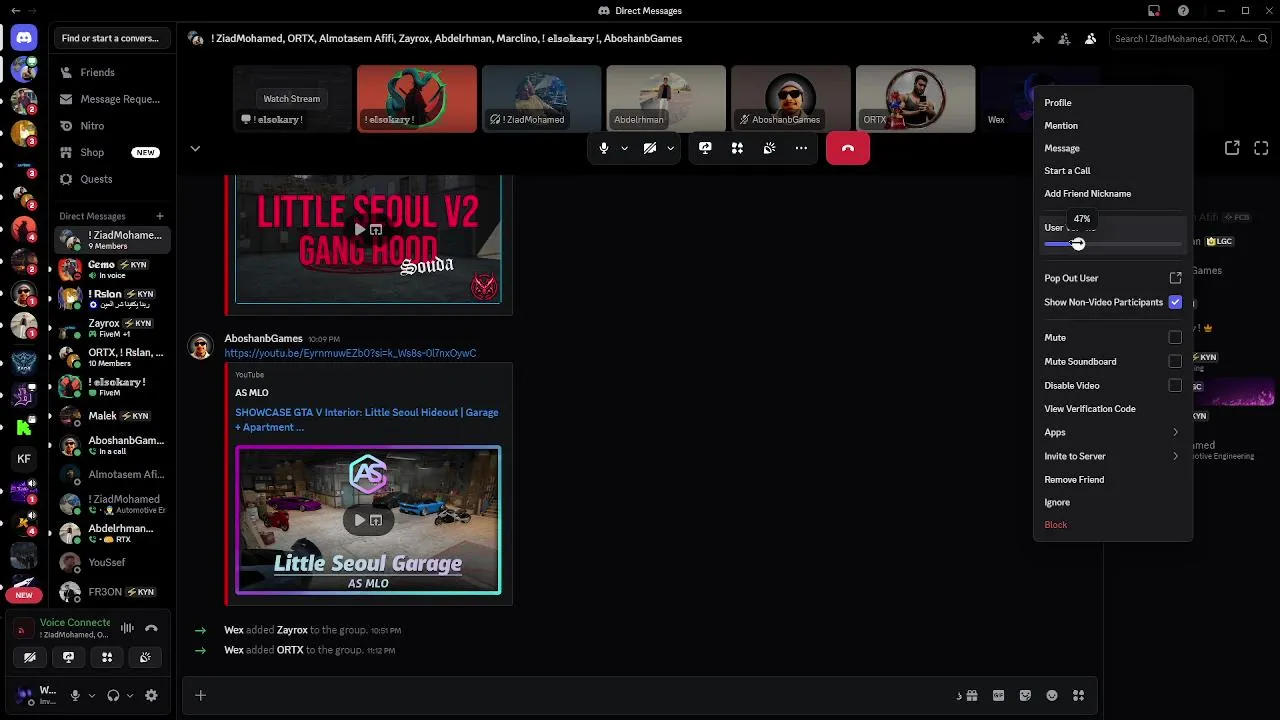This screenshot has width=1280, height=720.
Task: Open Malek direct message row
Action: pyautogui.click(x=112, y=416)
